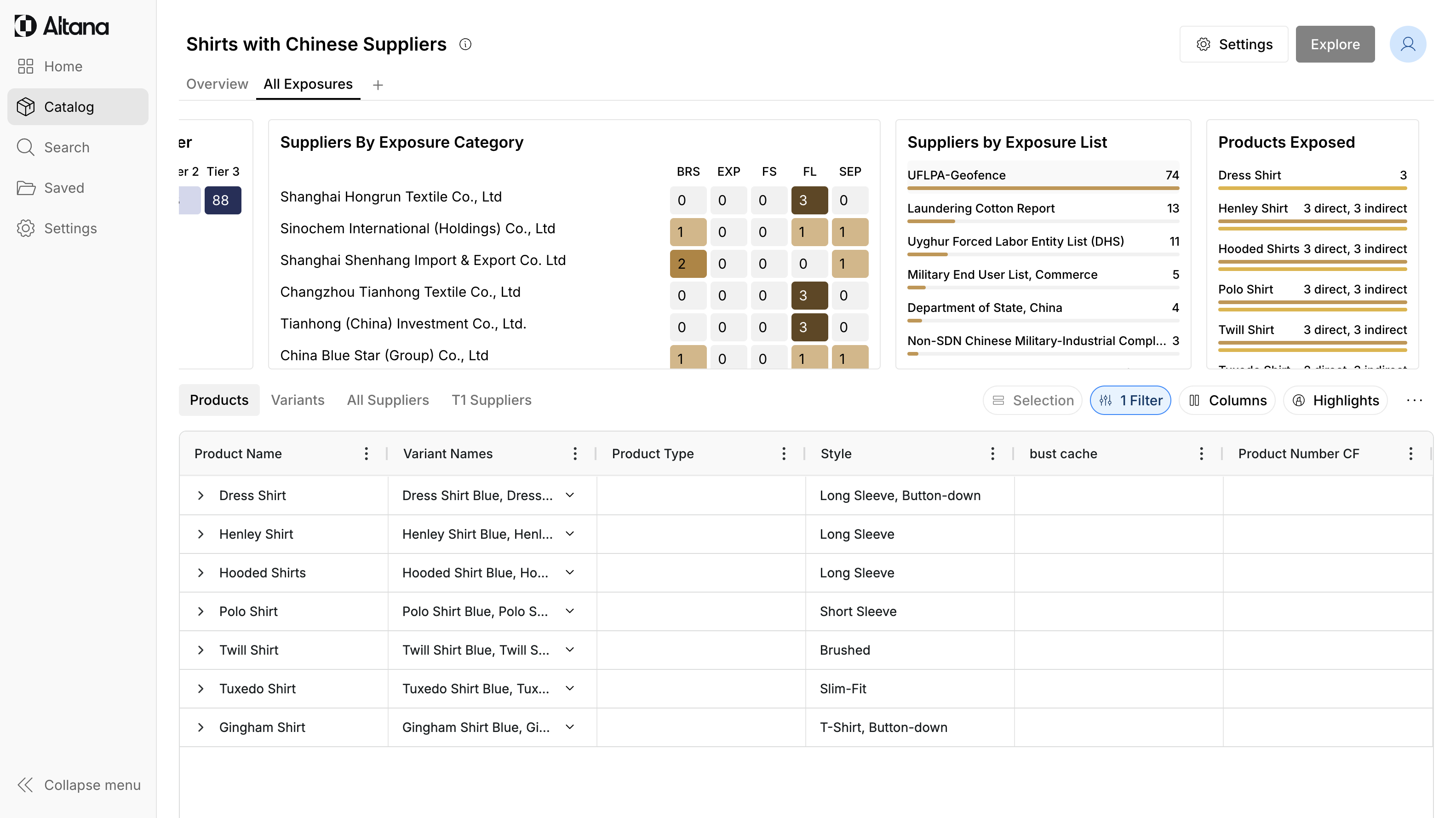Open the user profile avatar
The width and height of the screenshot is (1456, 818).
click(1407, 44)
